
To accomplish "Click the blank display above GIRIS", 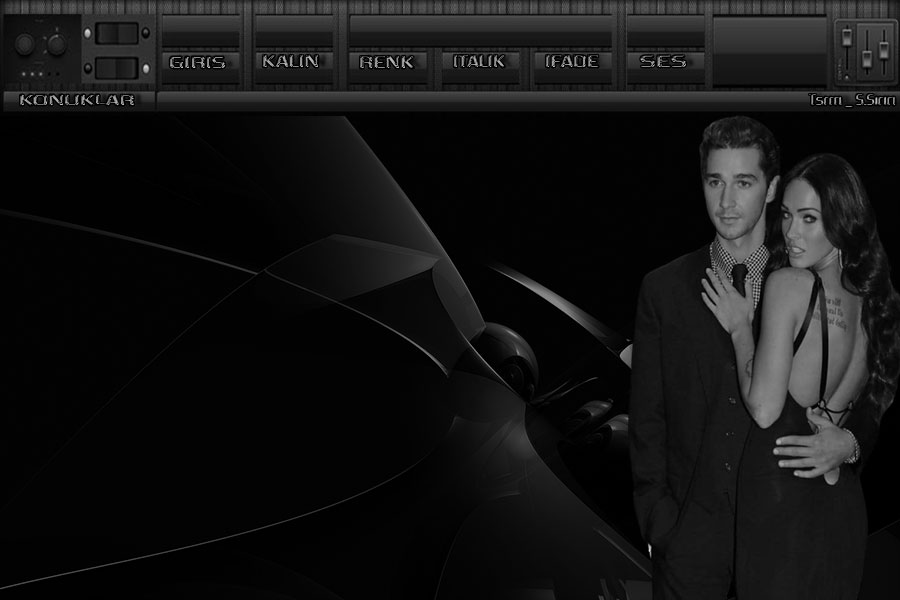I will click(200, 30).
